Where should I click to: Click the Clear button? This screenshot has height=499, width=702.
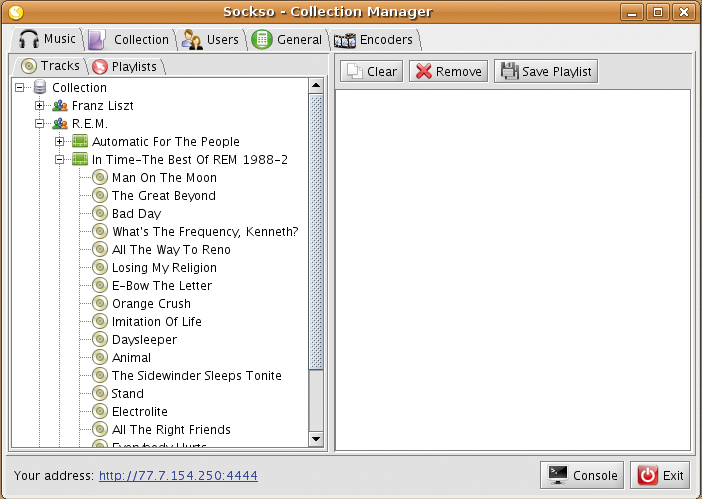click(x=372, y=71)
